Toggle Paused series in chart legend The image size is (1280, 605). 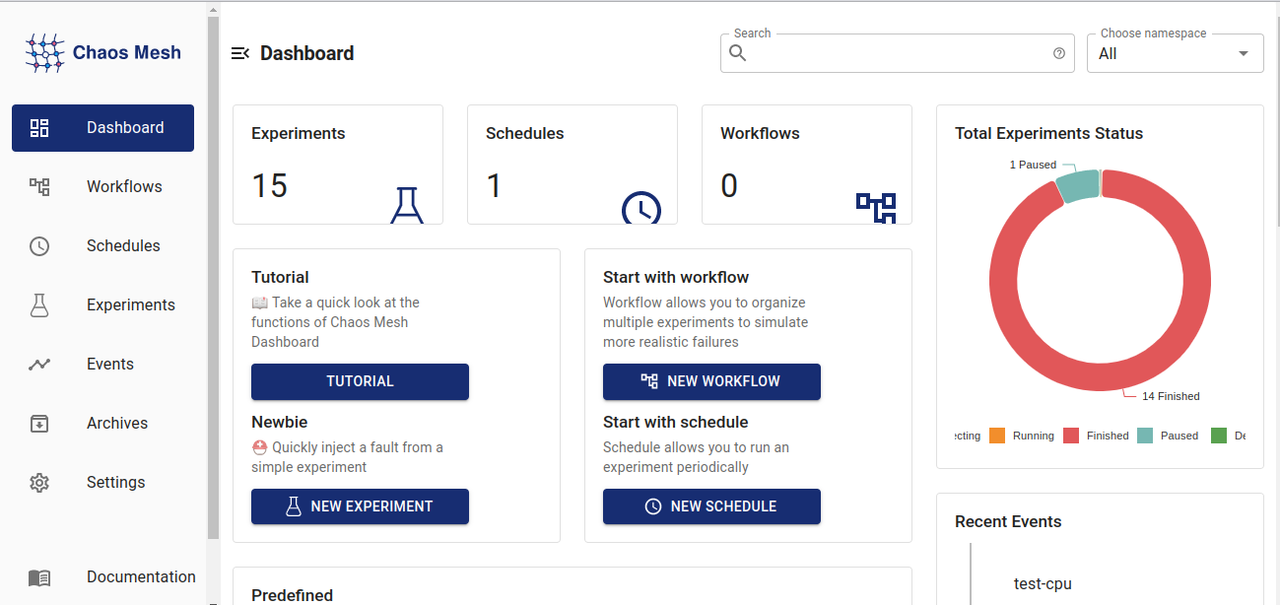point(1168,436)
